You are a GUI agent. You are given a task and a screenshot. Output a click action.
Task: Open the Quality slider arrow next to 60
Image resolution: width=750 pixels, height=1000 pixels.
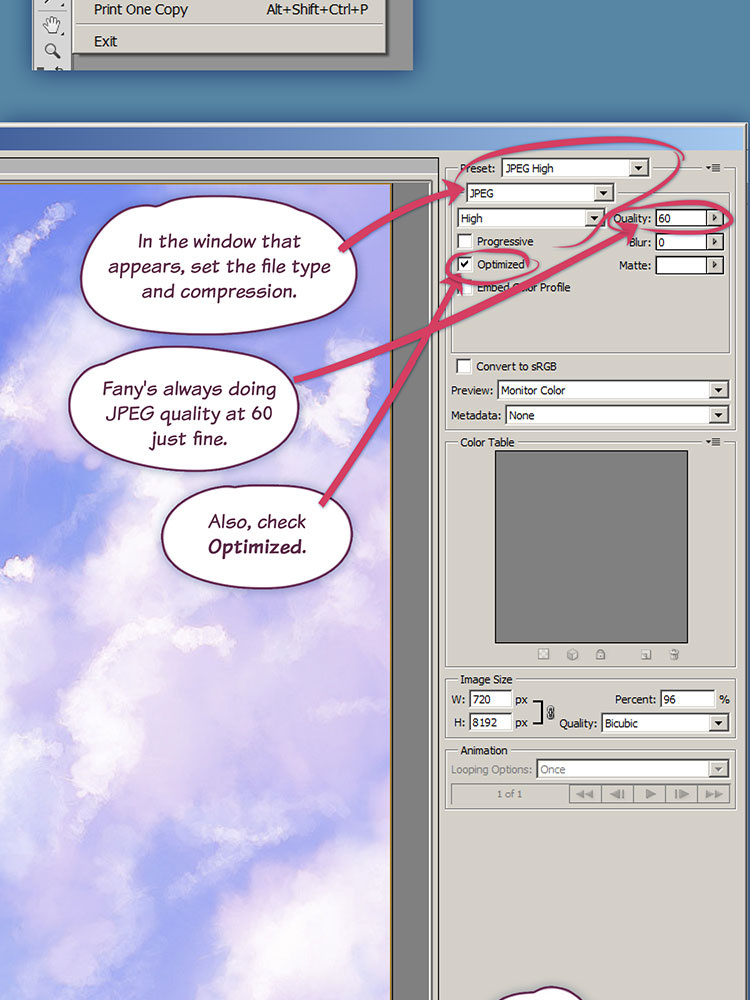coord(714,218)
